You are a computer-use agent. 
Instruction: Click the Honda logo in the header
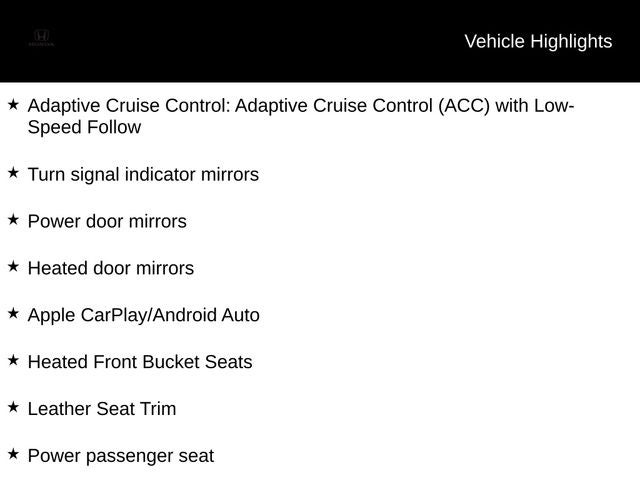point(41,38)
